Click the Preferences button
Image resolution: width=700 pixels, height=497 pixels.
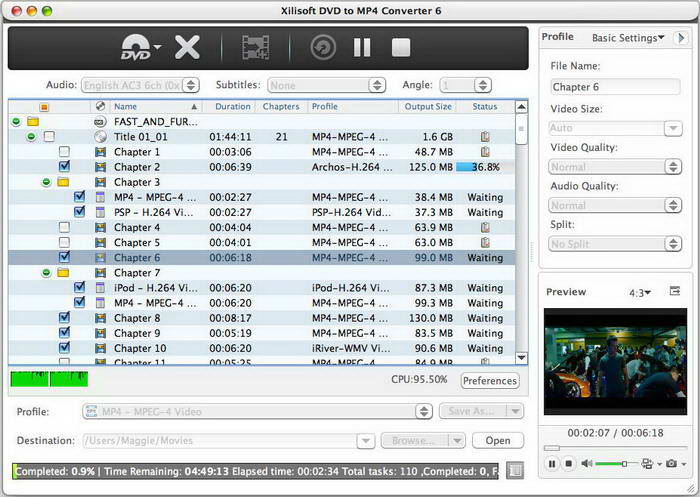[490, 381]
